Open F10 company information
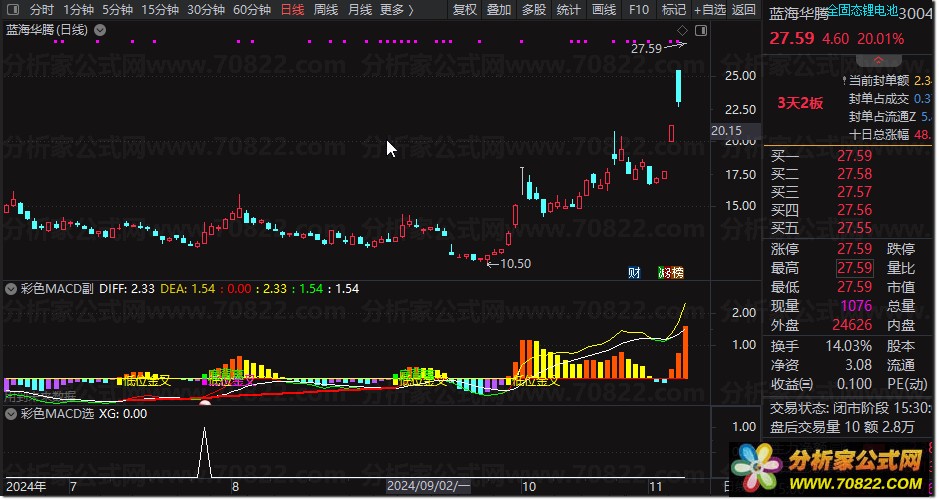 click(x=639, y=10)
